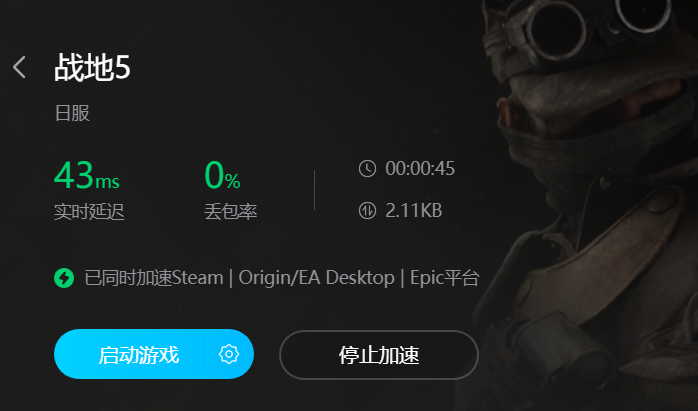This screenshot has width=698, height=411.
Task: Go back using the left chevron arrow
Action: [19, 67]
